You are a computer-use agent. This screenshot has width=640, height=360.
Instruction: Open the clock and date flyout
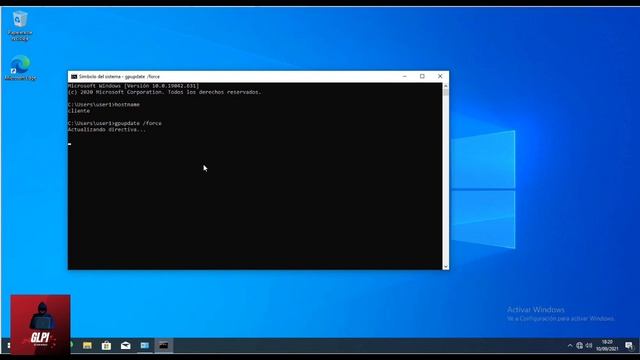pyautogui.click(x=607, y=346)
